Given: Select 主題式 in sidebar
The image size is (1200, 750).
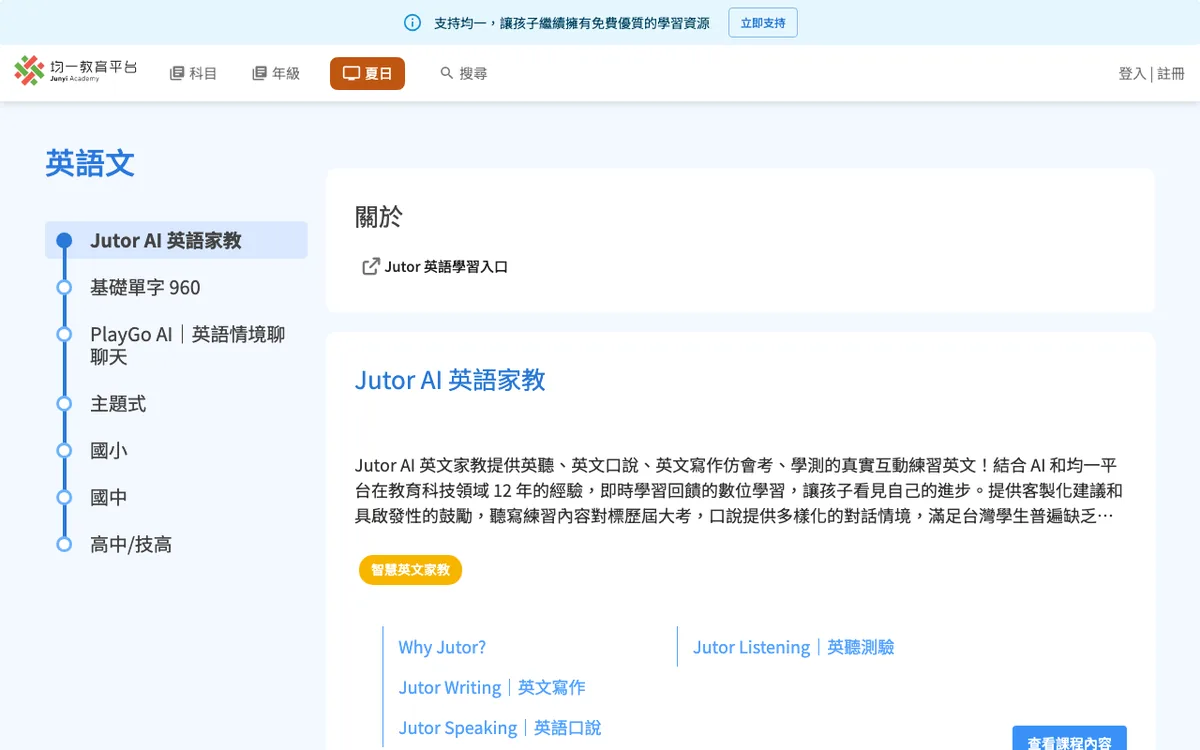Looking at the screenshot, I should point(118,404).
